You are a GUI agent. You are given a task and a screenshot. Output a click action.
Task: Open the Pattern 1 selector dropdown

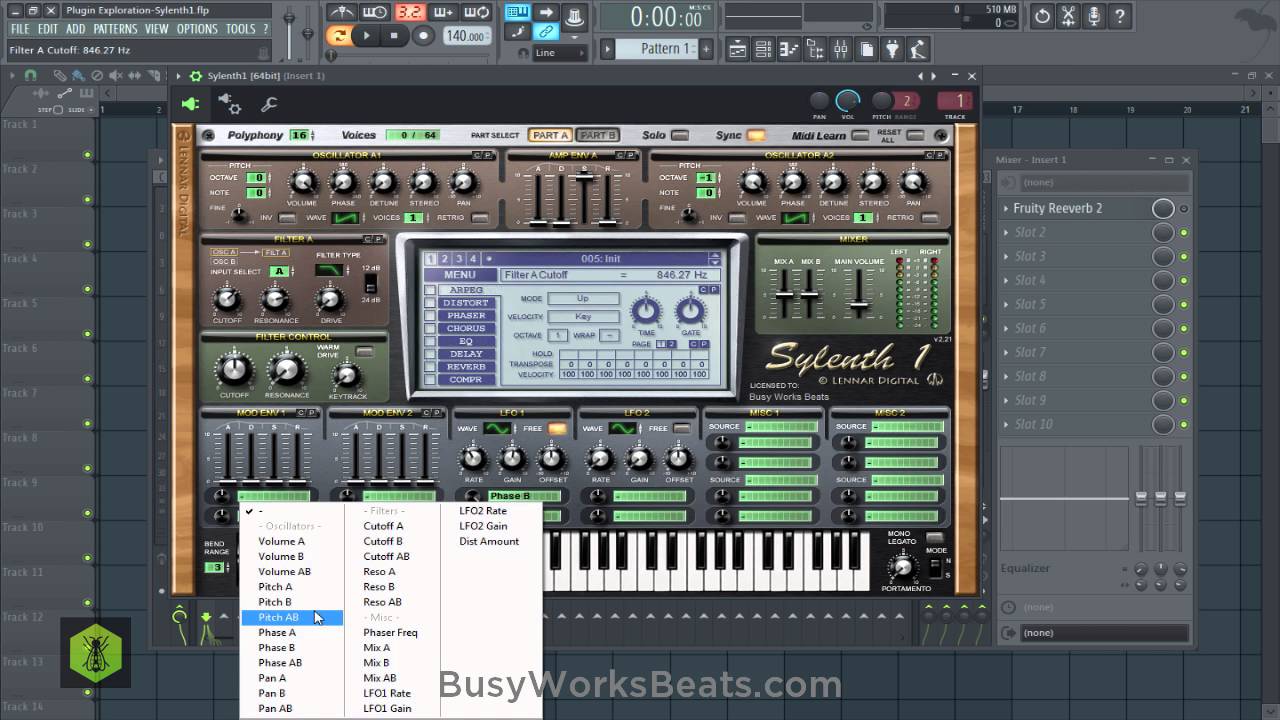(657, 48)
